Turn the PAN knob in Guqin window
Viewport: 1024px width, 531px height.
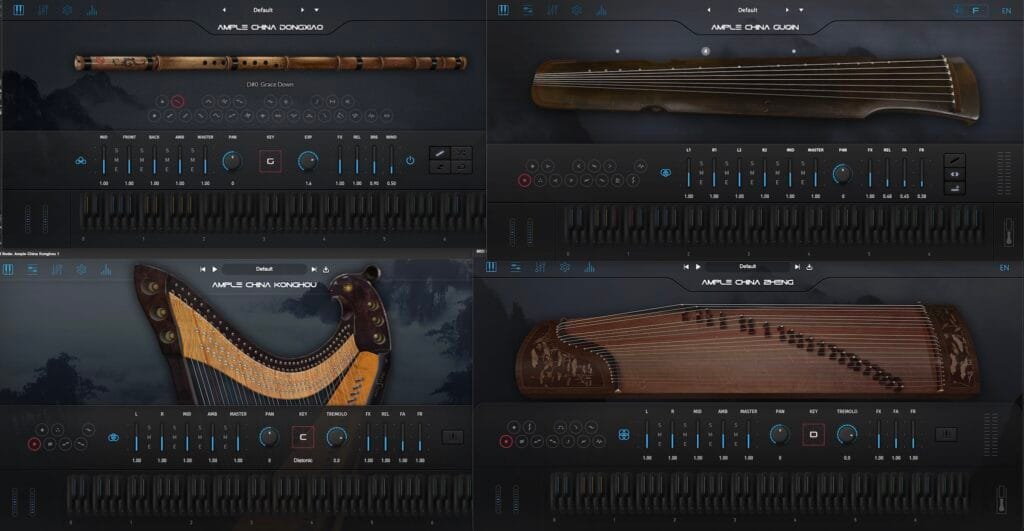[x=842, y=174]
